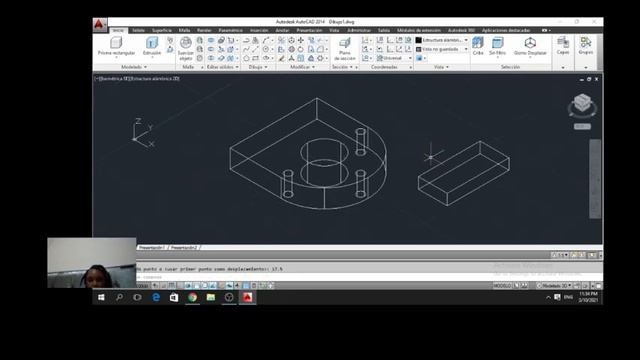The image size is (640, 360).
Task: Open the Malla ribbon tab
Action: pyautogui.click(x=184, y=31)
